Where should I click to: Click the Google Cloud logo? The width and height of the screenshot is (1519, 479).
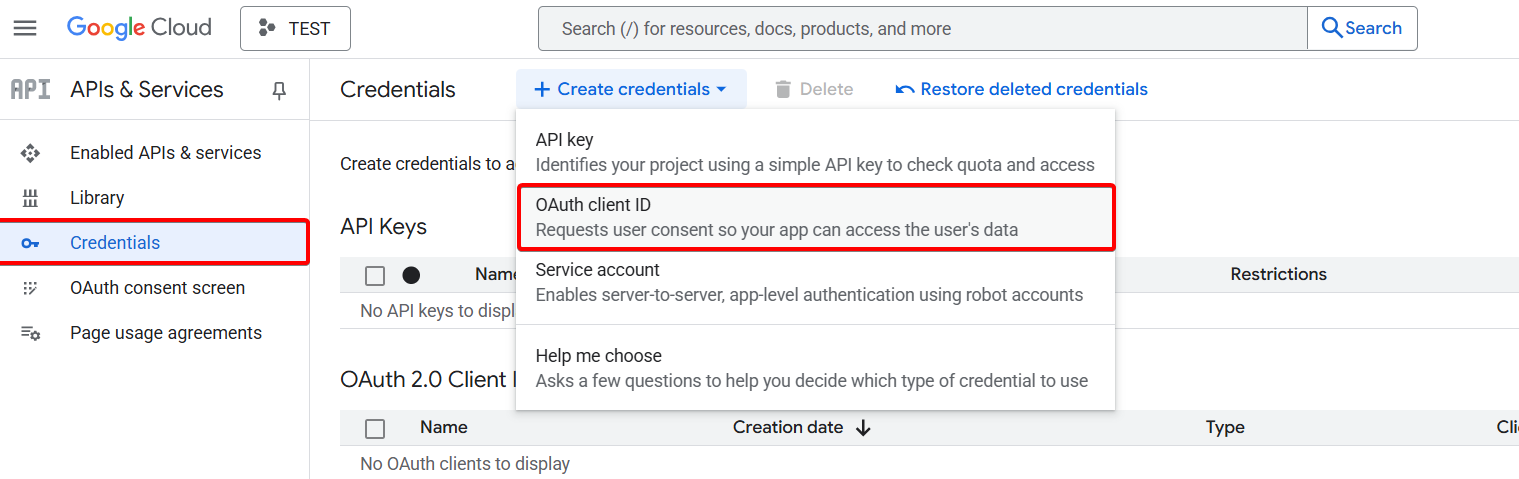[139, 28]
